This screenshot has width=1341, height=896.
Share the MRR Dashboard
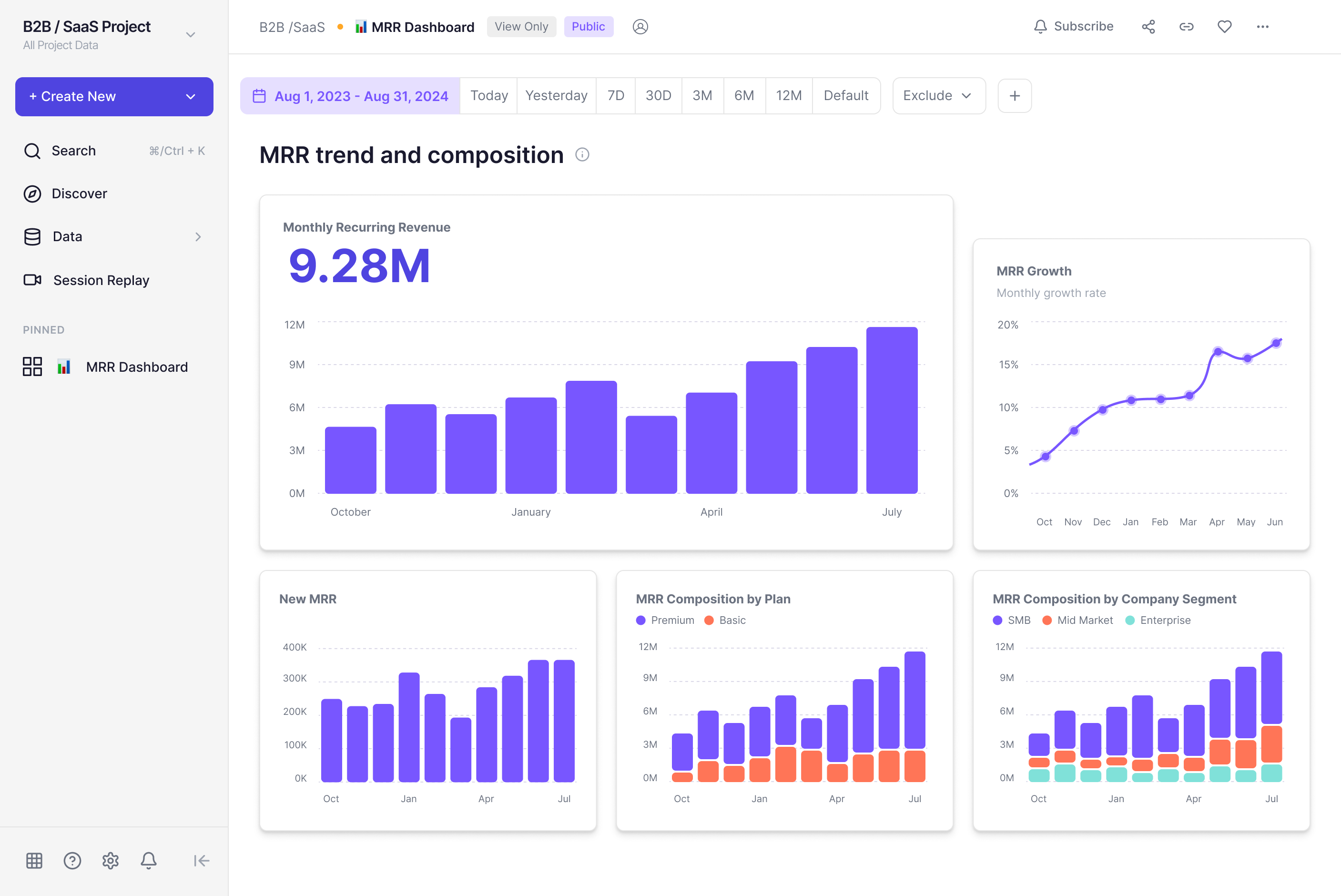point(1148,26)
